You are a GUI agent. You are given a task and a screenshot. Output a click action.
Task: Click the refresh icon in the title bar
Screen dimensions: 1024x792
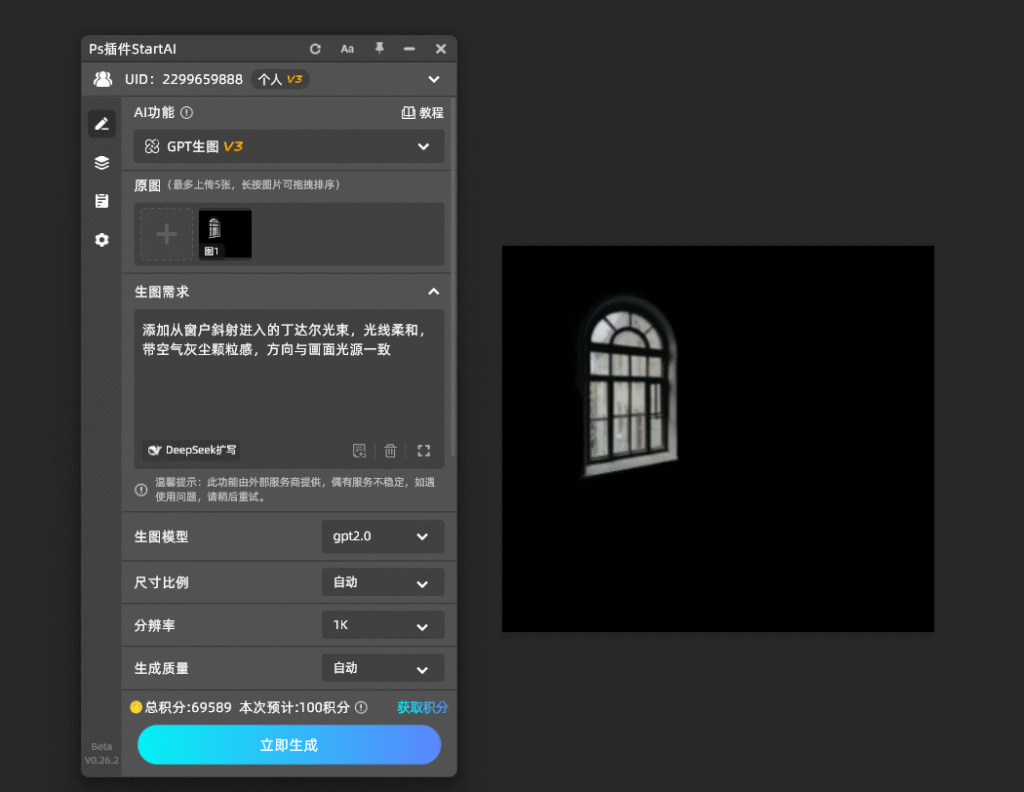pyautogui.click(x=315, y=49)
